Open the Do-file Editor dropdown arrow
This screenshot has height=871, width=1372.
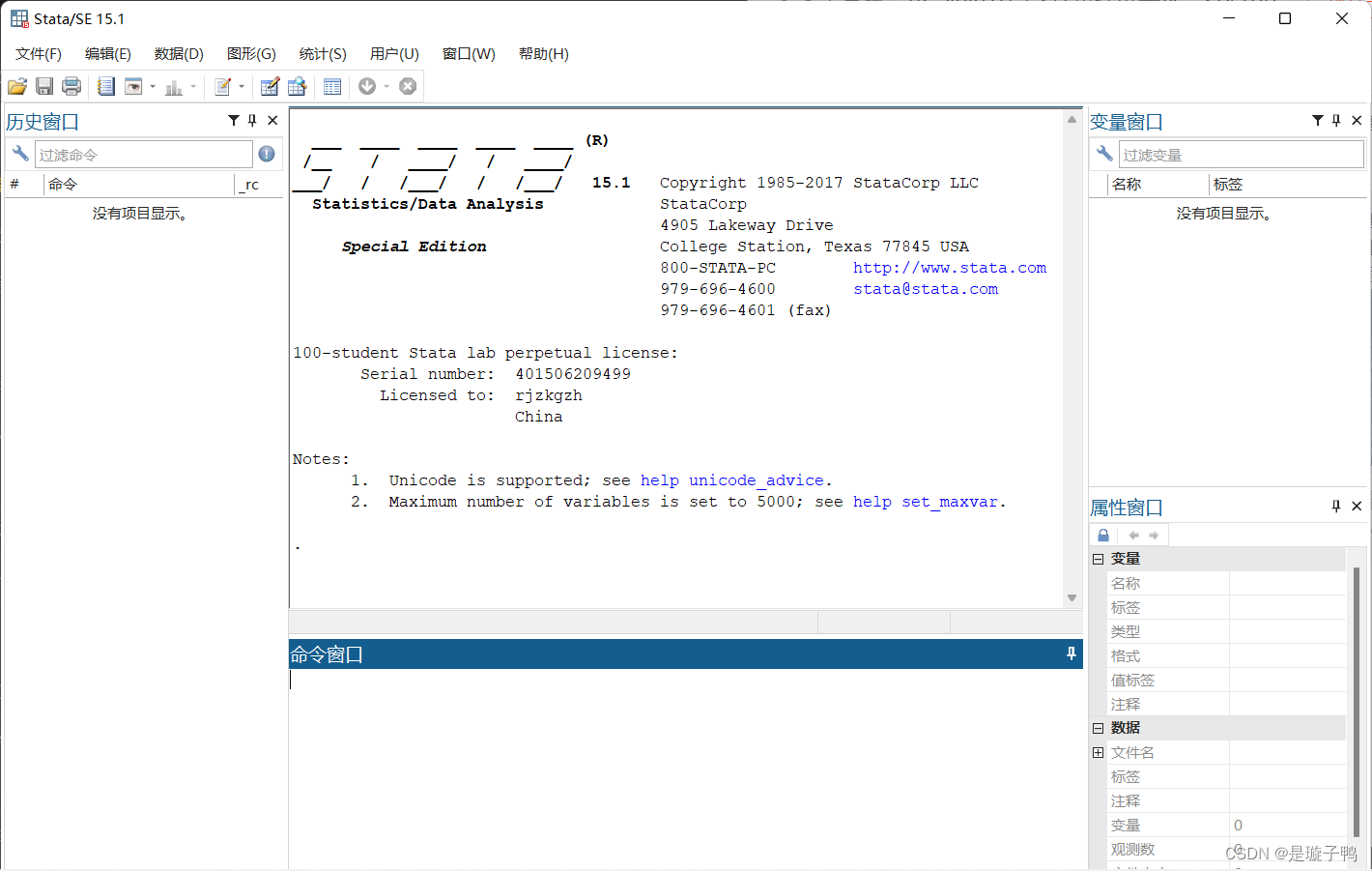(x=242, y=87)
